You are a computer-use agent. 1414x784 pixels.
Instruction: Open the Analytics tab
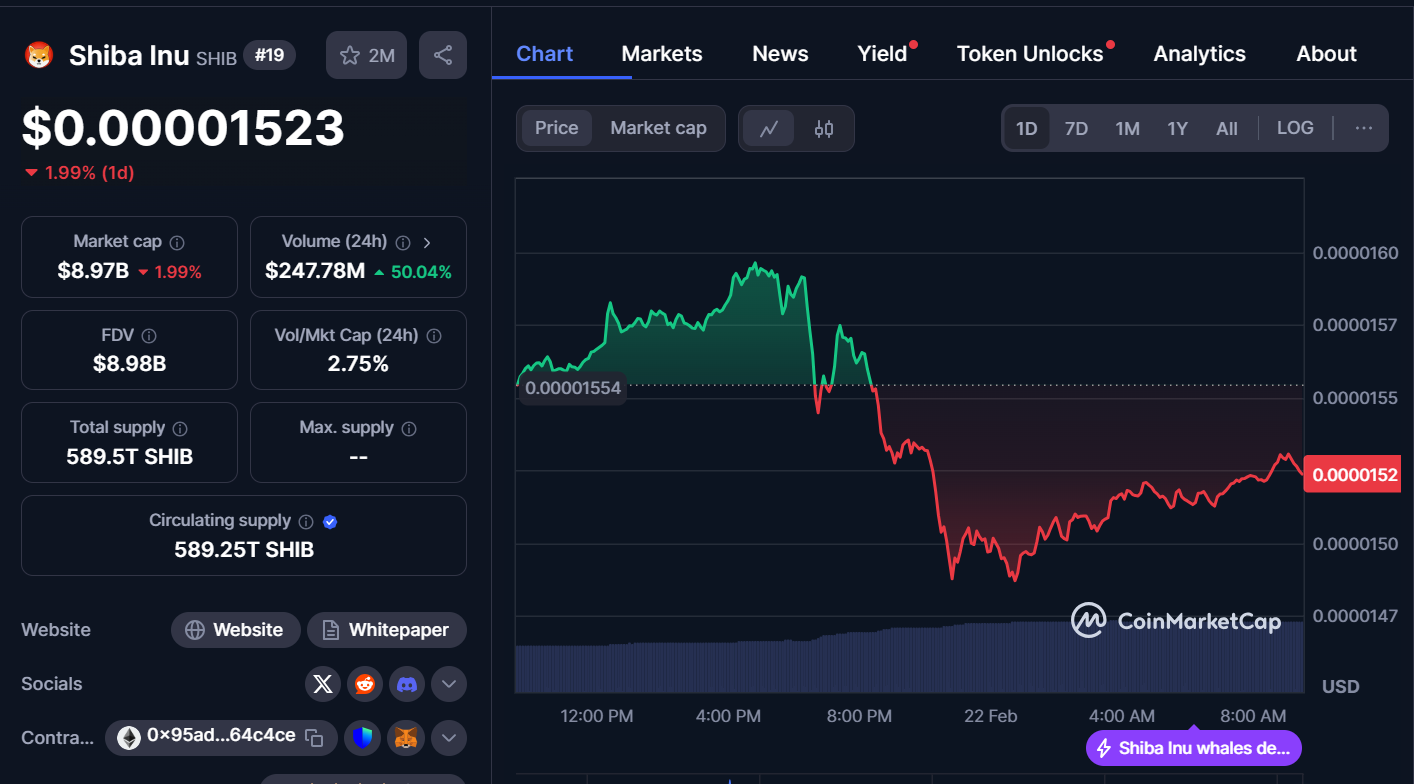click(x=1200, y=54)
